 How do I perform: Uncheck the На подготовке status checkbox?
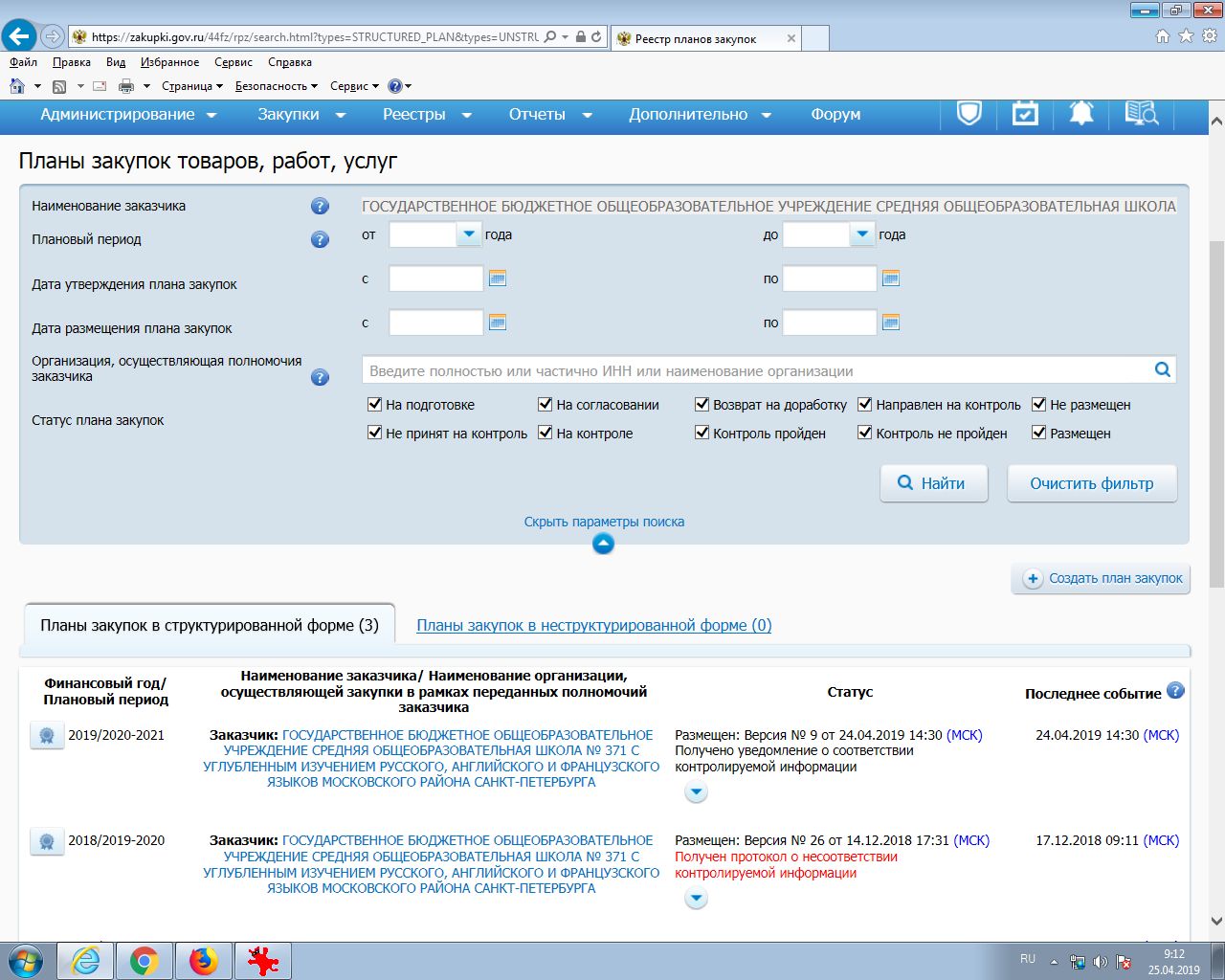375,404
